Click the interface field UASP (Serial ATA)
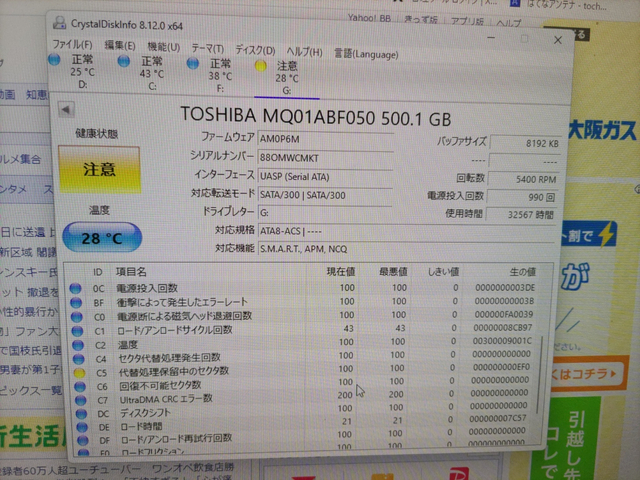Screen dimensions: 640x480 [325, 177]
